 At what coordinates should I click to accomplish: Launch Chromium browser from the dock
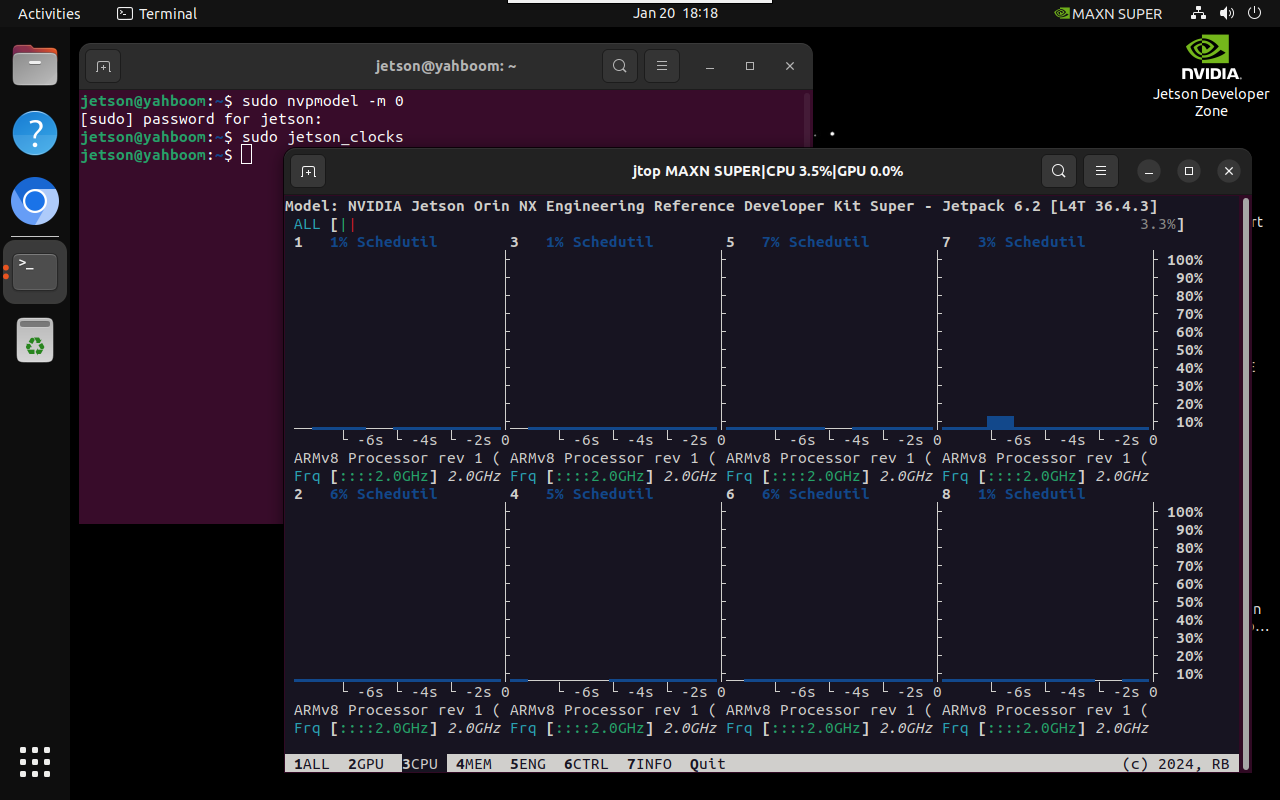click(x=35, y=202)
